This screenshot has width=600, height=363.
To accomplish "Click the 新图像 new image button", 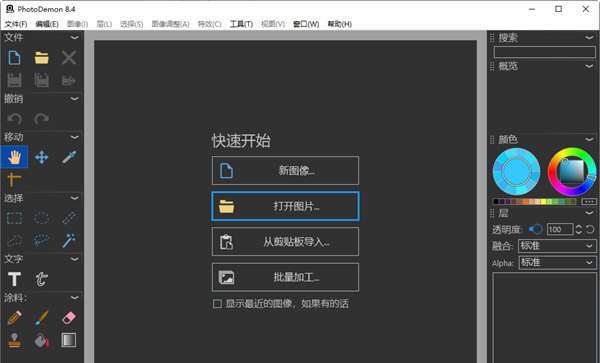I will [x=285, y=171].
